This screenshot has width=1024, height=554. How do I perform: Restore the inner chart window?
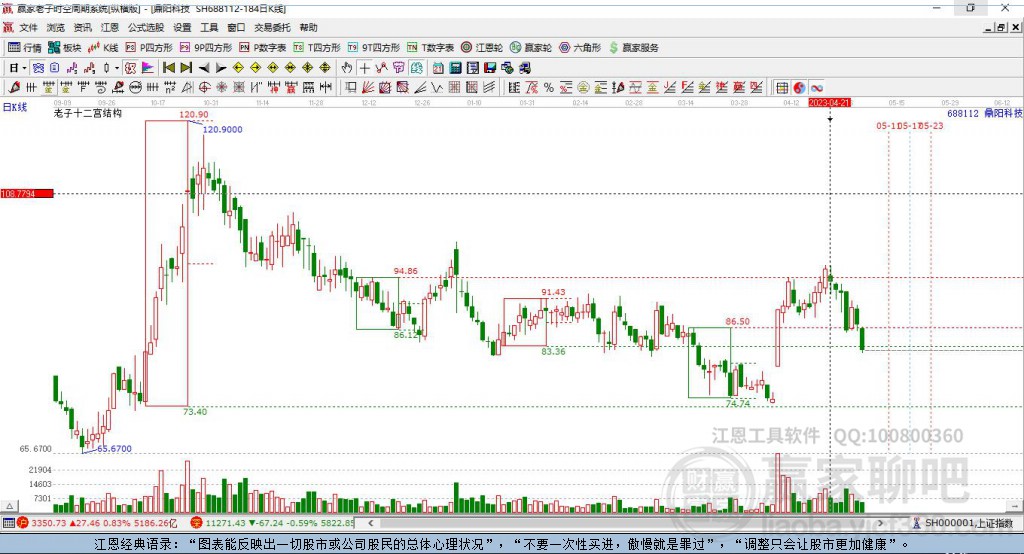(x=1001, y=27)
